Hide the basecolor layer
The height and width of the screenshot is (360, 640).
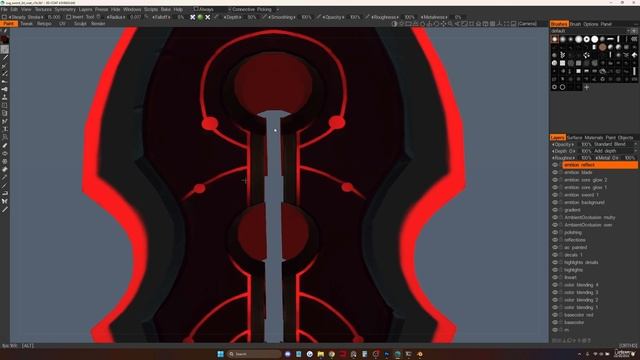pyautogui.click(x=555, y=322)
